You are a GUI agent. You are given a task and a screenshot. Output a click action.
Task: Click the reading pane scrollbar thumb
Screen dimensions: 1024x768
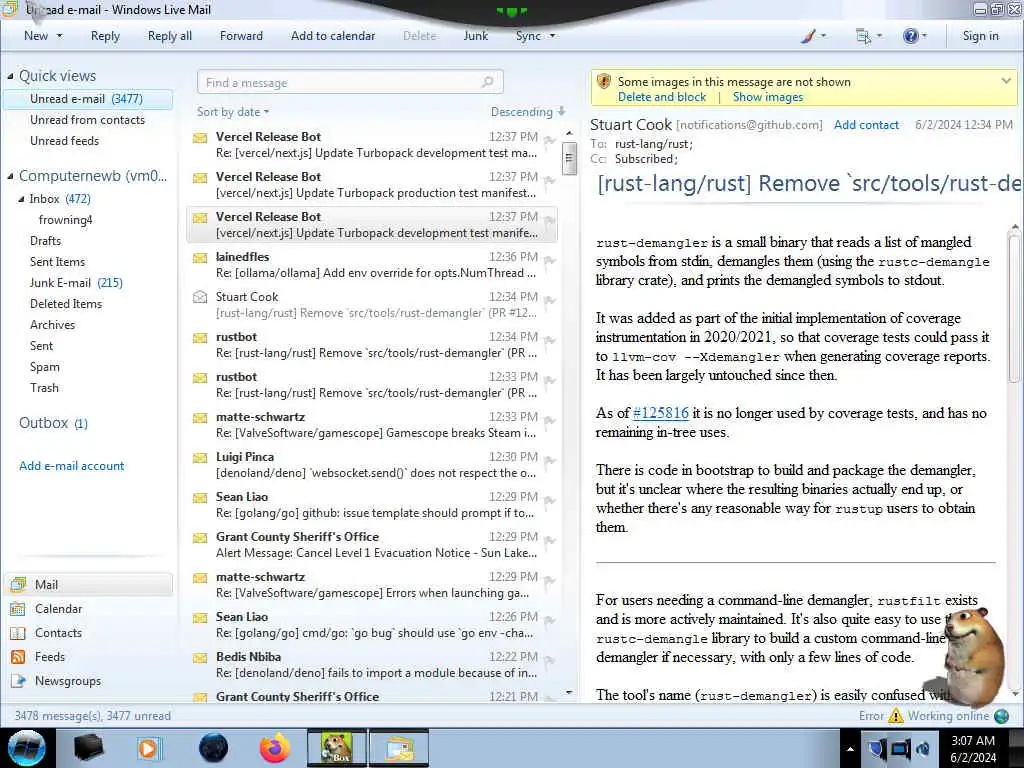click(1014, 309)
